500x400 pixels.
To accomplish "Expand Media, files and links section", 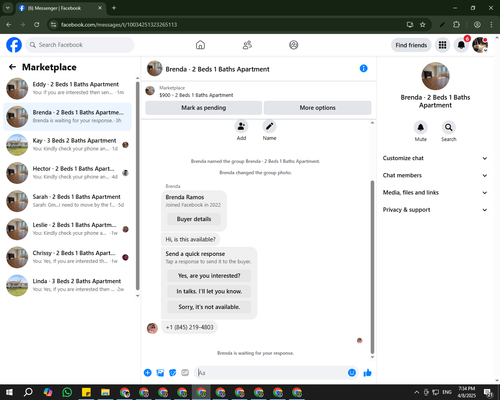I will point(435,193).
